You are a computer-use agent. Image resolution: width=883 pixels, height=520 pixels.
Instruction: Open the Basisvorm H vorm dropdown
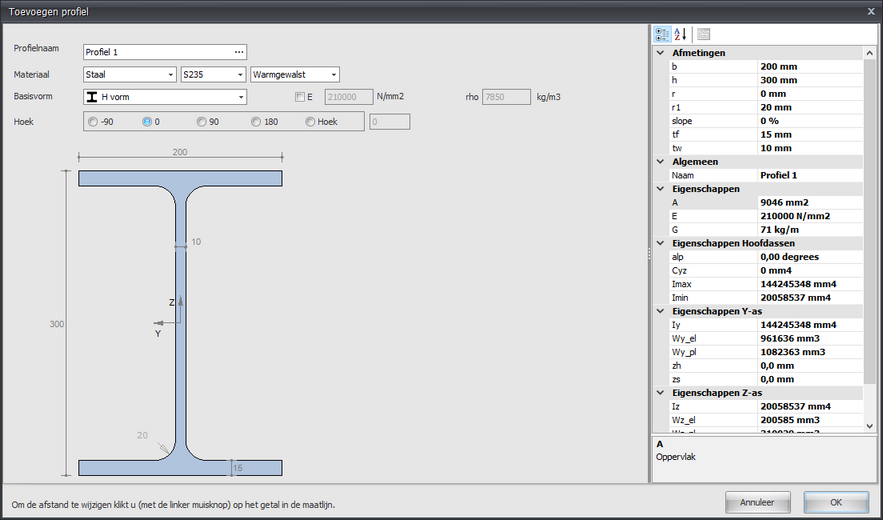pos(241,97)
